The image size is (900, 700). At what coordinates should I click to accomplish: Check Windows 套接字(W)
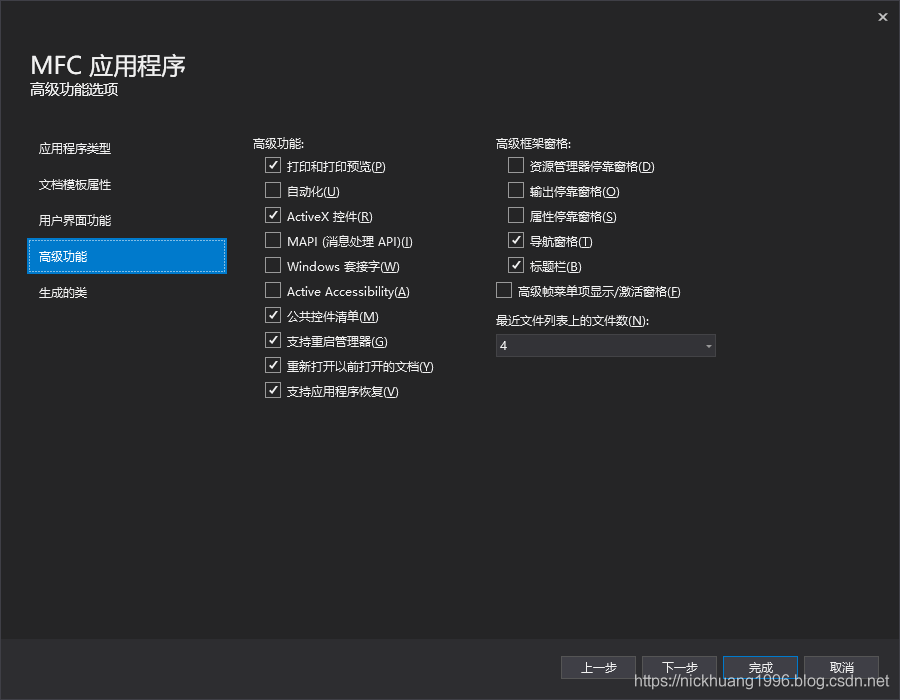tap(273, 265)
